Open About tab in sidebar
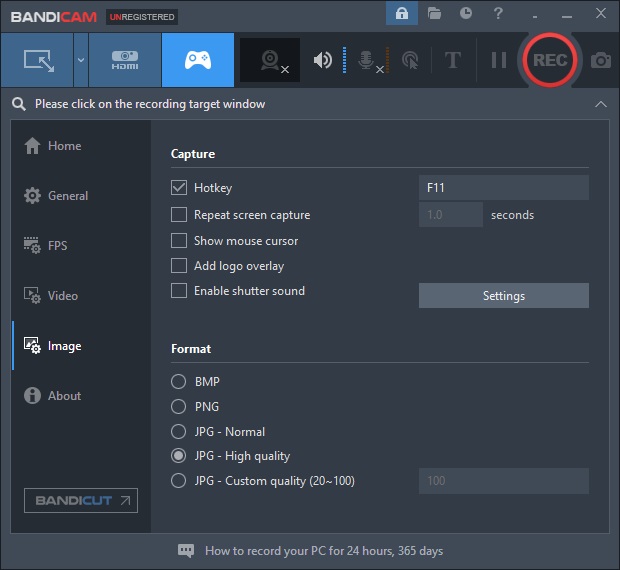Image resolution: width=620 pixels, height=570 pixels. click(x=53, y=396)
